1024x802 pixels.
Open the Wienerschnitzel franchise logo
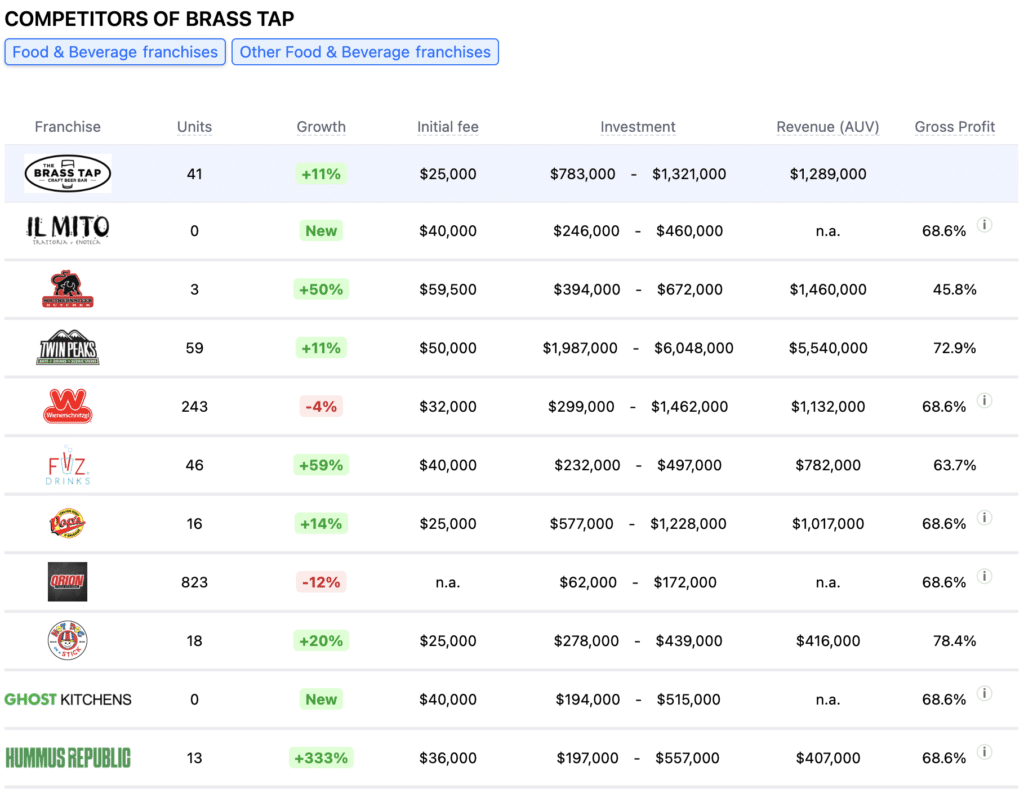[68, 406]
